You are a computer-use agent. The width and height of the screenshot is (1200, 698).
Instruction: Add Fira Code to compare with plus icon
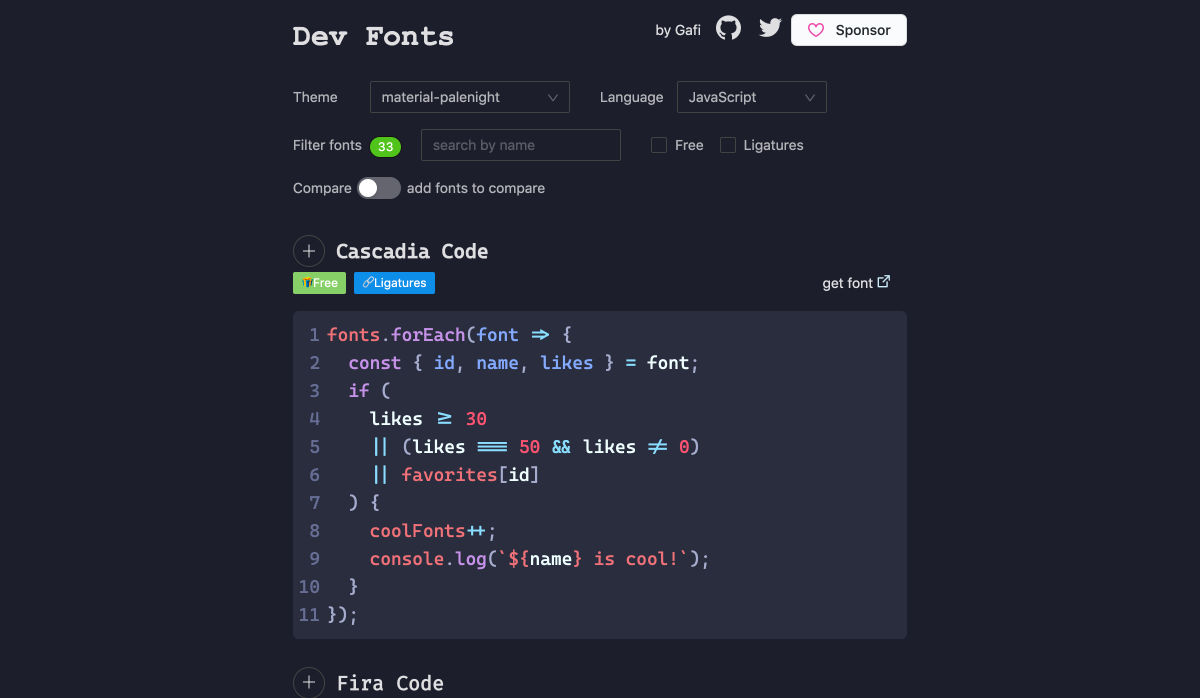point(309,683)
